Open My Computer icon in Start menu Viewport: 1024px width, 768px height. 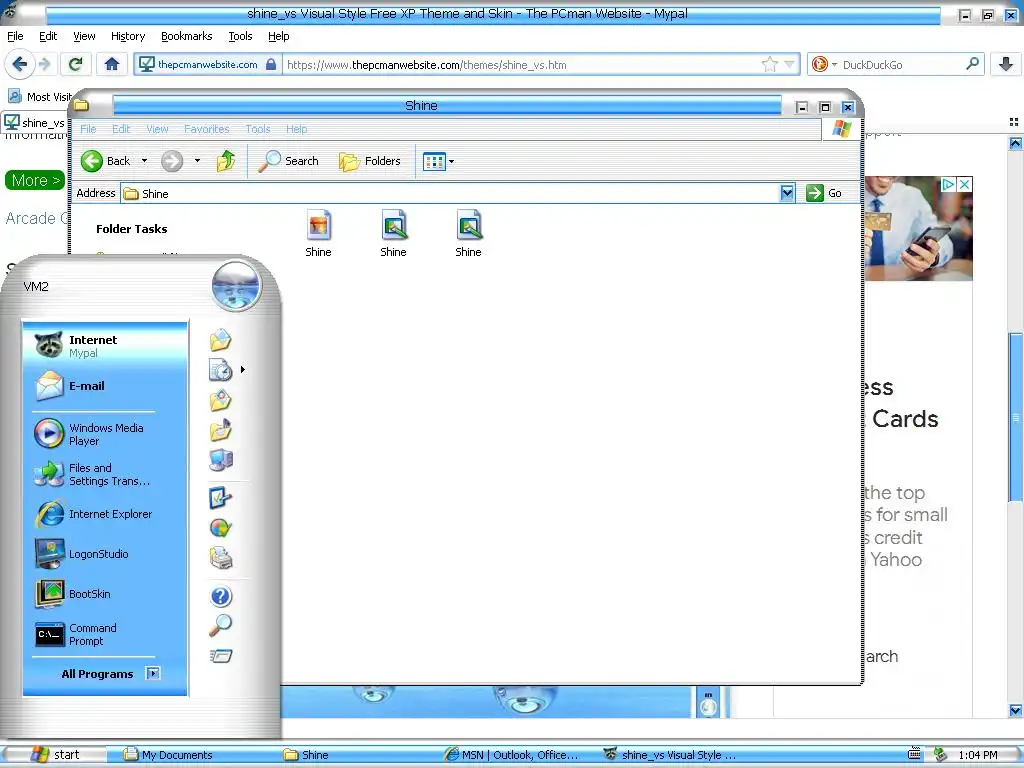221,460
